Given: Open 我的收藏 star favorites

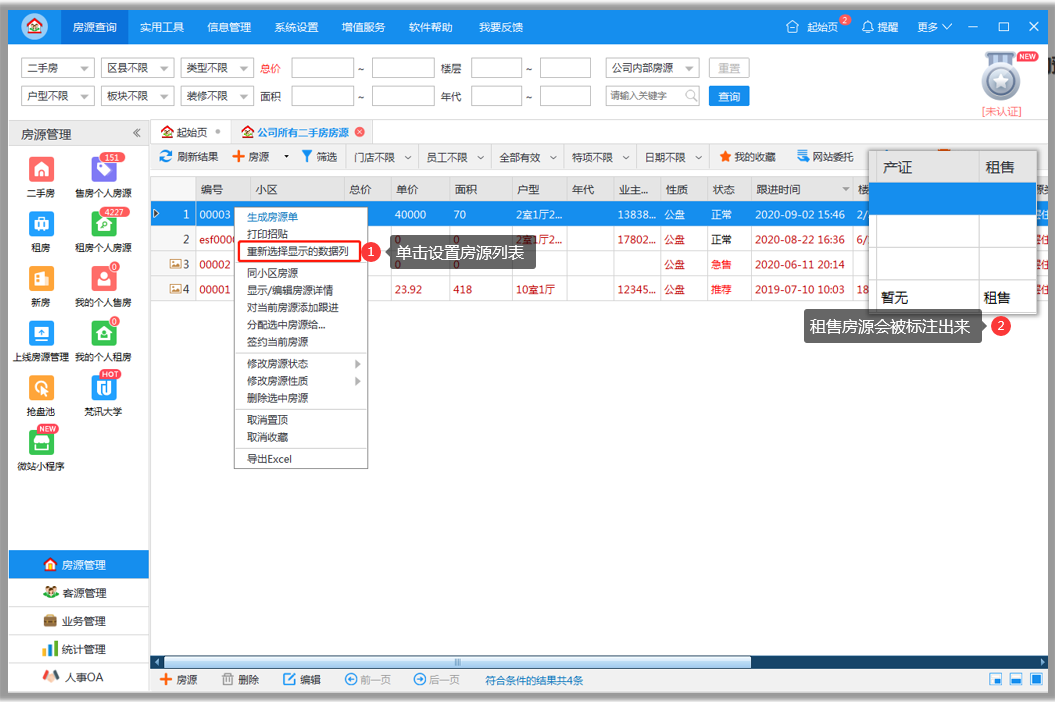Looking at the screenshot, I should [748, 157].
